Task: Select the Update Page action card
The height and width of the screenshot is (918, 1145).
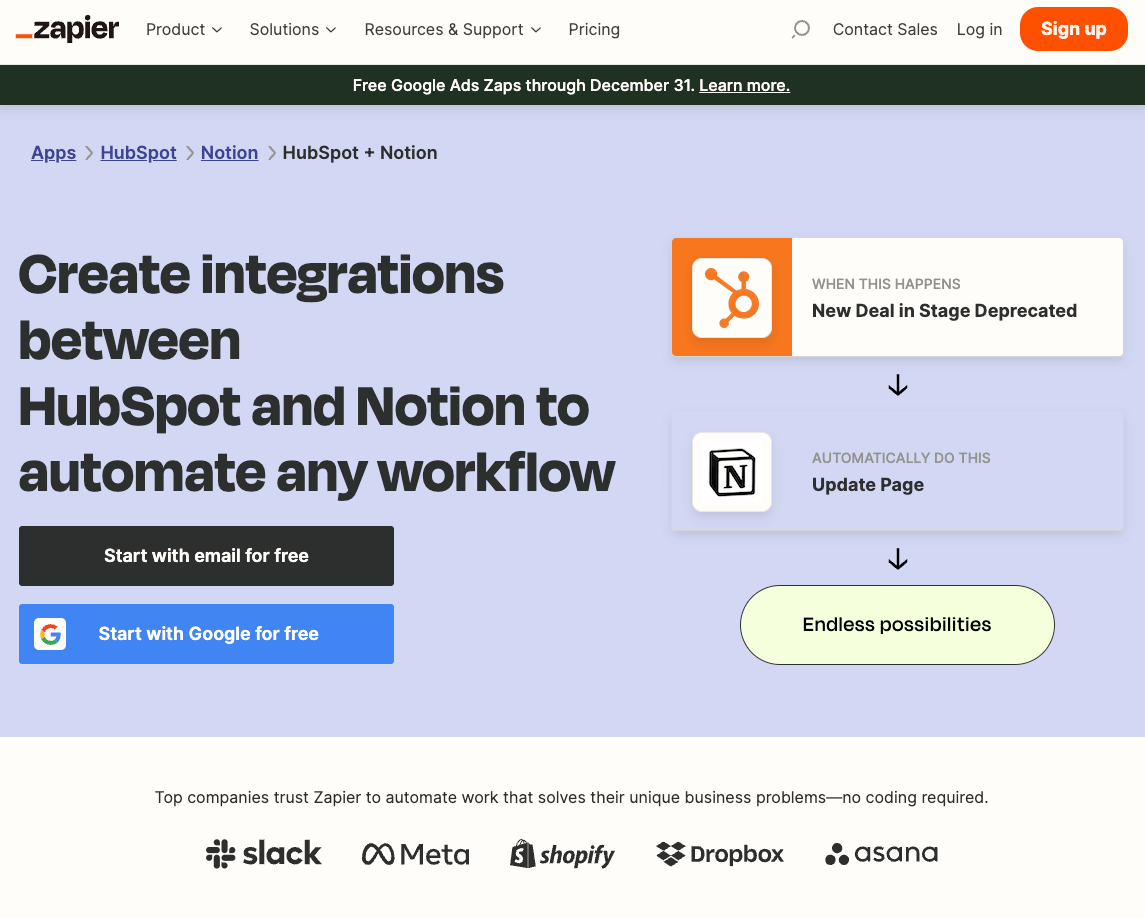Action: point(897,472)
